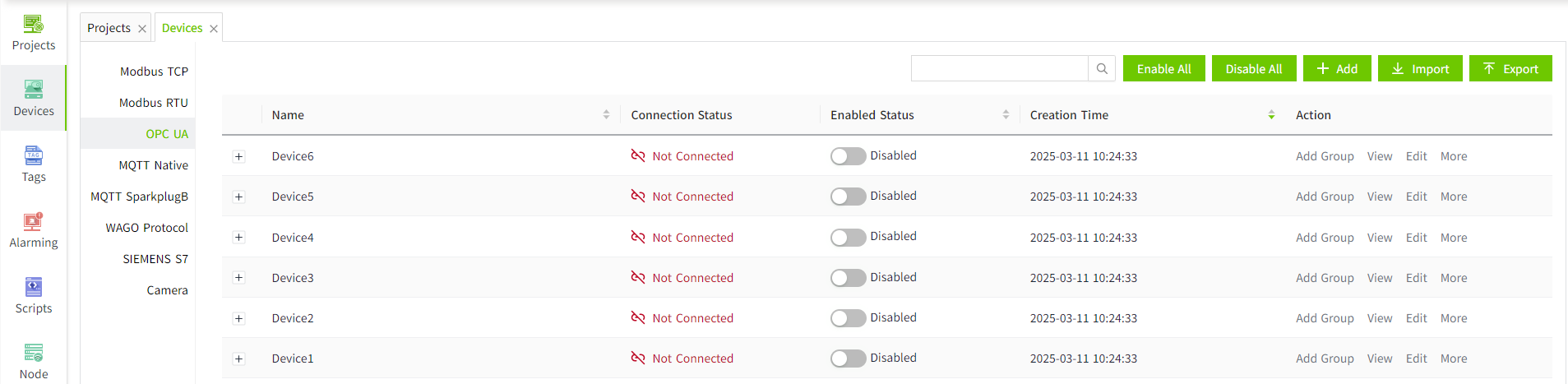
Task: Close the Devices tab
Action: point(214,29)
